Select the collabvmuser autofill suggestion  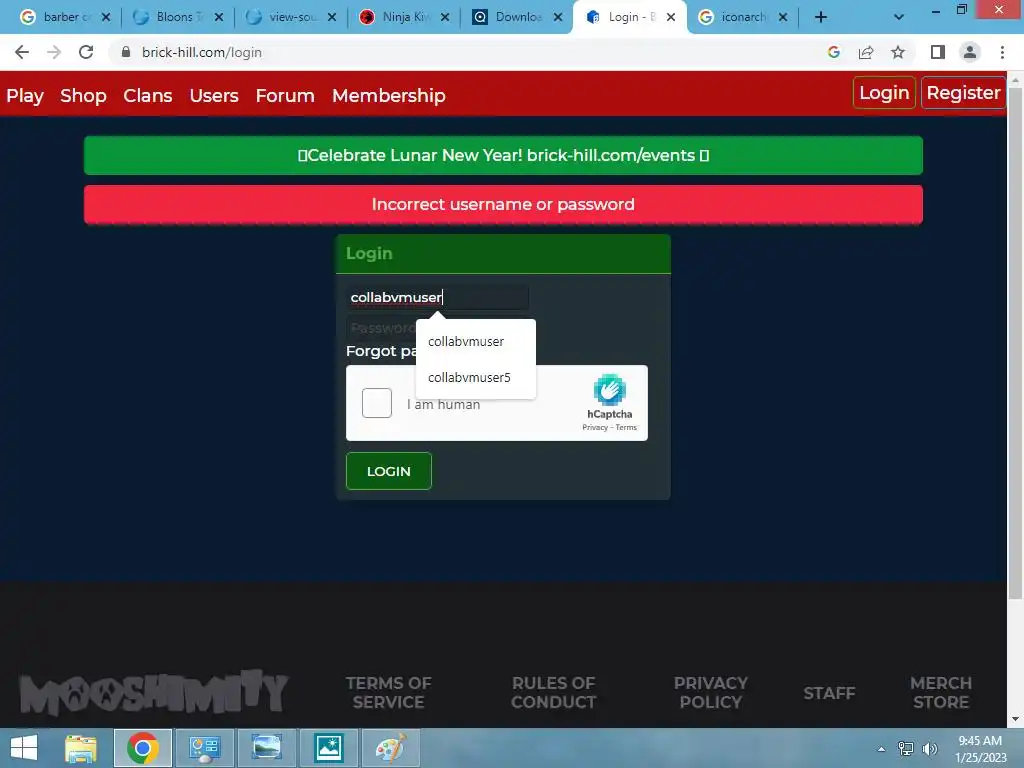point(475,342)
